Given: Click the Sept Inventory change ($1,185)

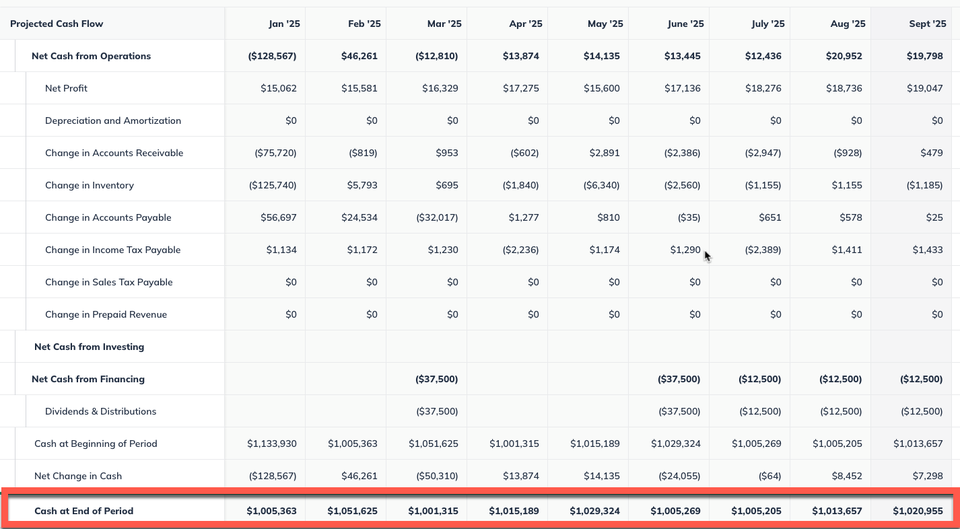Looking at the screenshot, I should pyautogui.click(x=924, y=186).
